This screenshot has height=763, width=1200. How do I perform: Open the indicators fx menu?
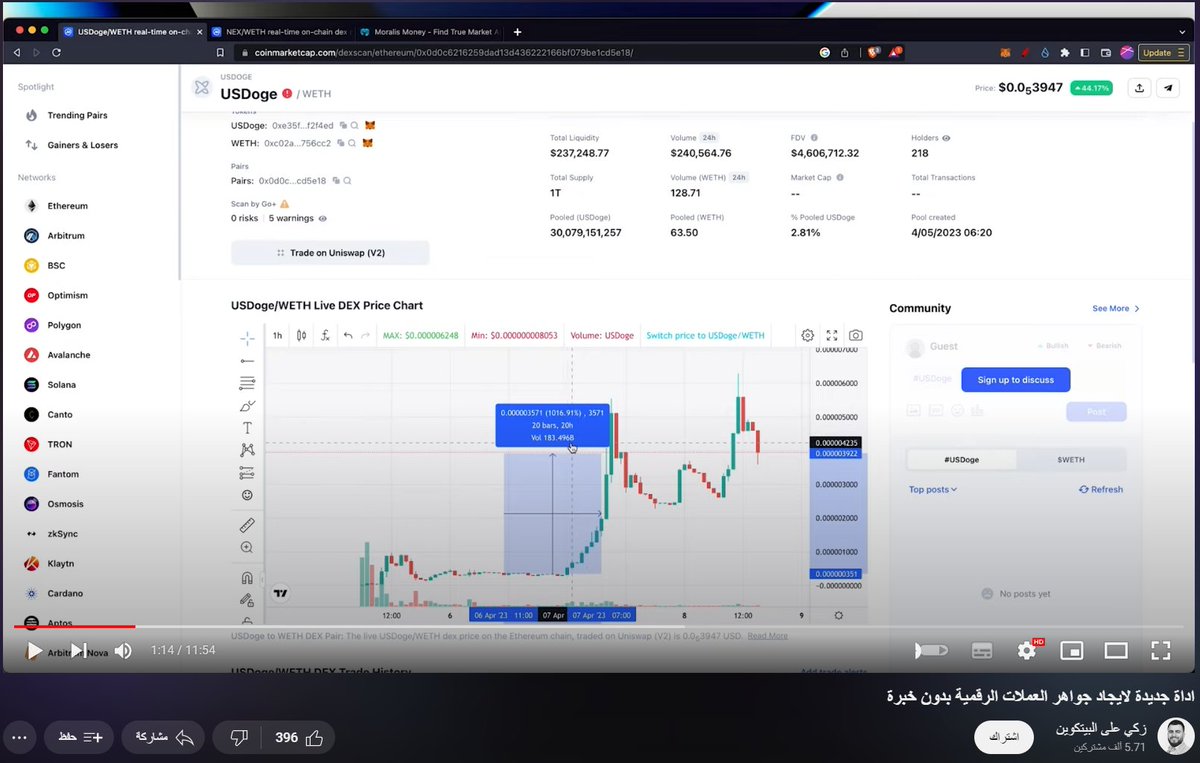pos(325,336)
